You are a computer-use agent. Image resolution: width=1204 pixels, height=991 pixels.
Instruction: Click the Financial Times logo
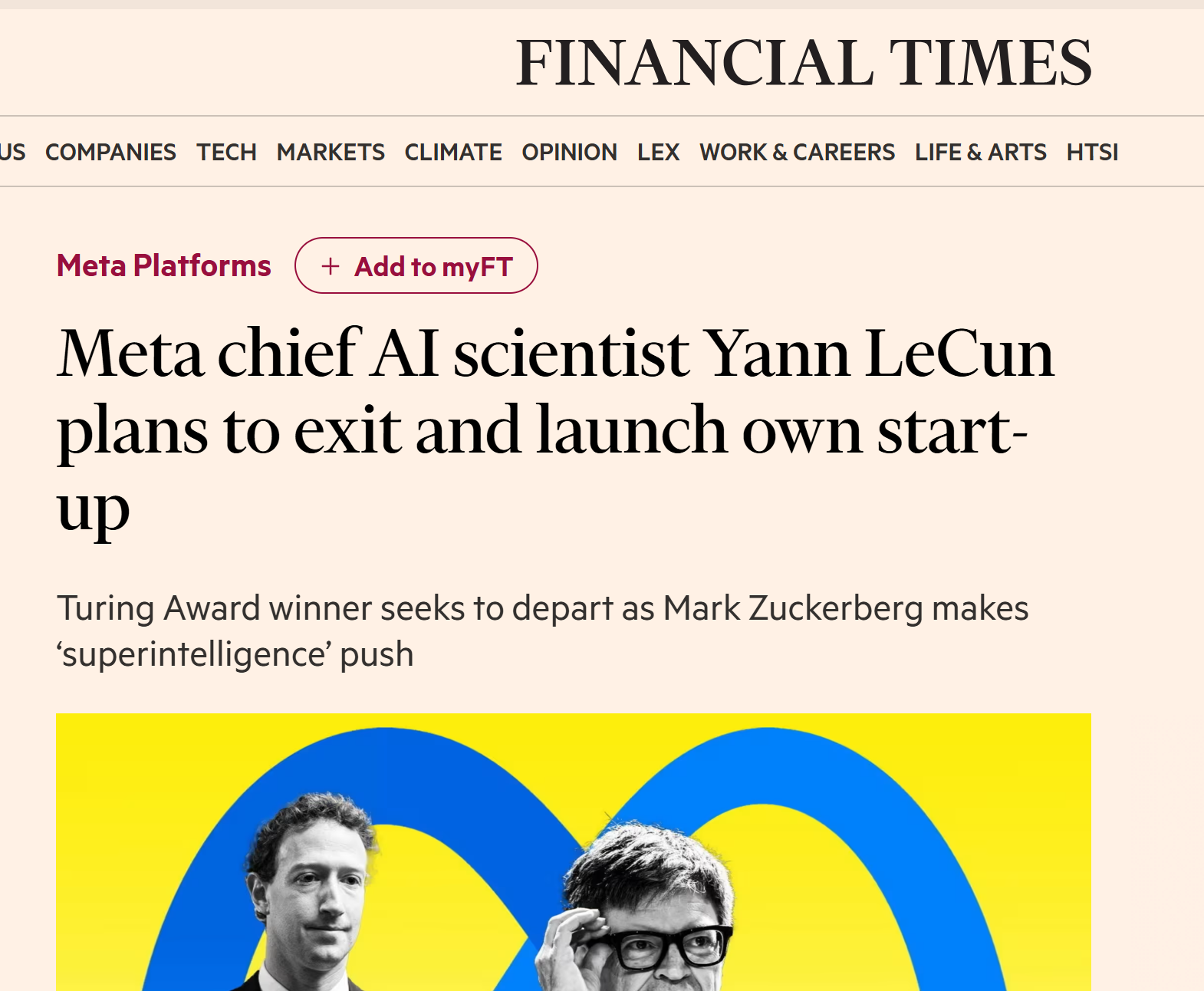(804, 63)
